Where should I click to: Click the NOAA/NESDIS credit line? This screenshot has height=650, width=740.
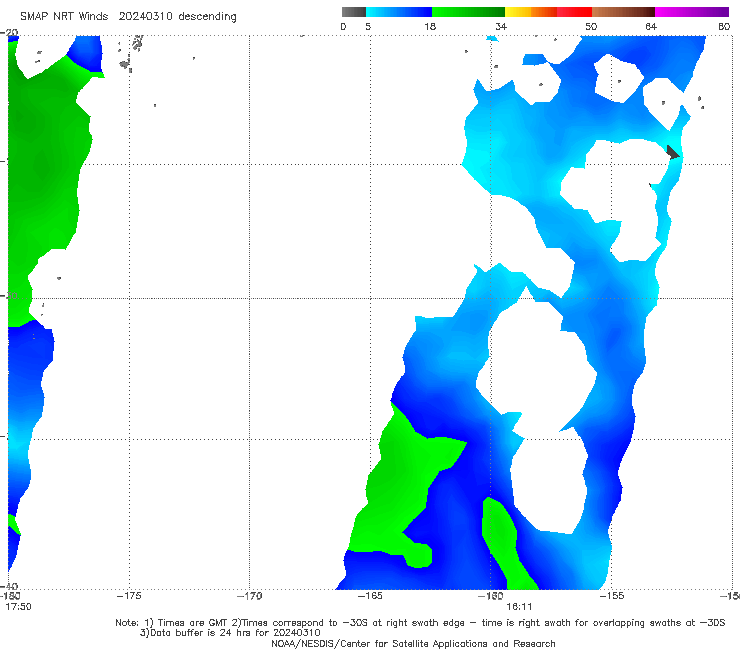(x=413, y=644)
